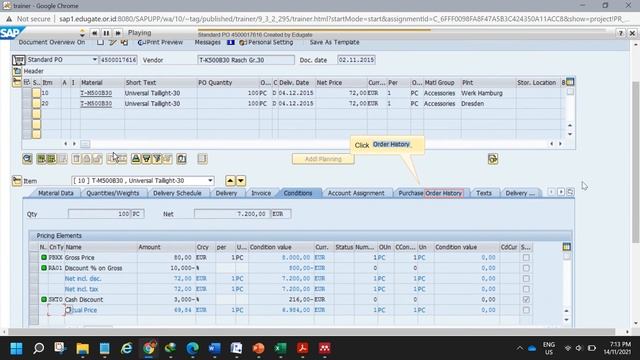Toggle statistical checkbox for Gross Price row
The image size is (640, 360).
pos(526,258)
